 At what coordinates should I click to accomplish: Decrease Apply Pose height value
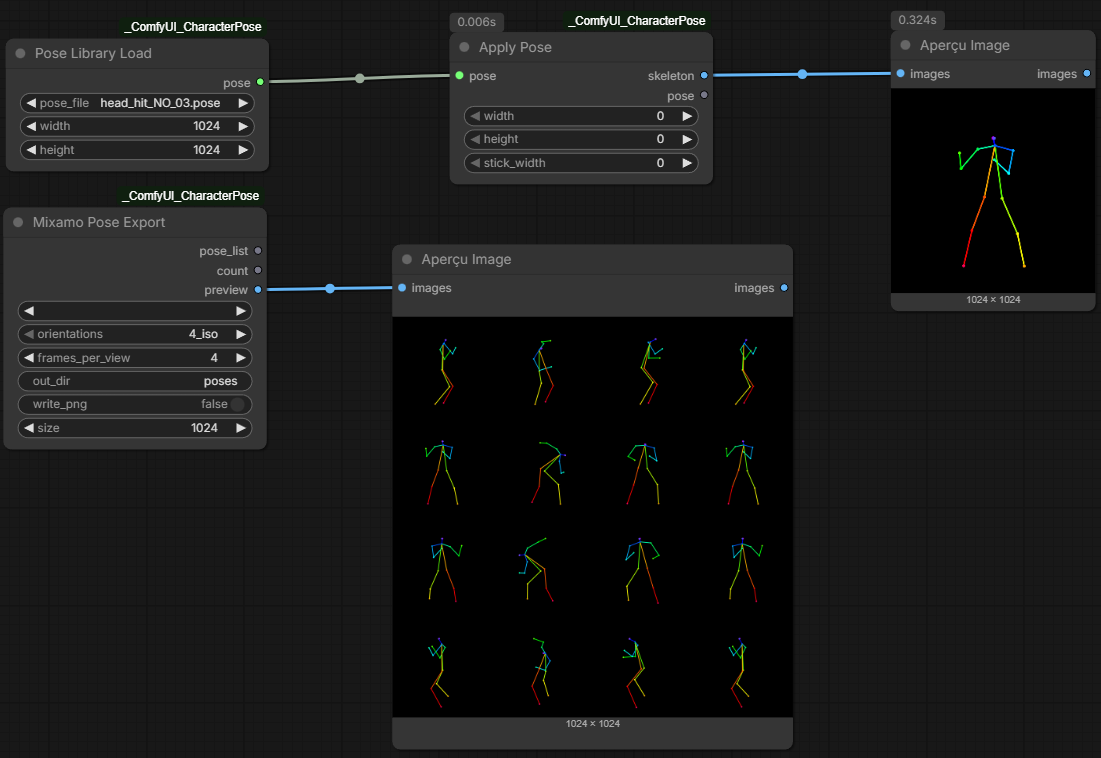[475, 139]
